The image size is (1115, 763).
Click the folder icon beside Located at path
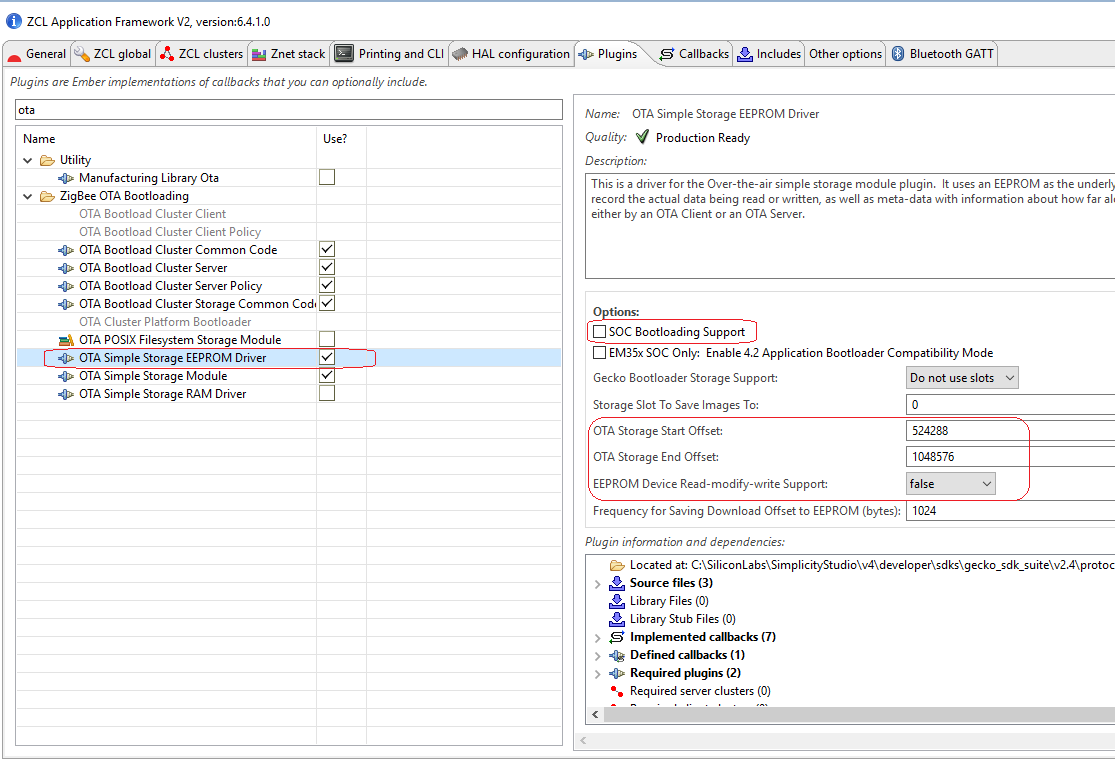click(x=617, y=565)
